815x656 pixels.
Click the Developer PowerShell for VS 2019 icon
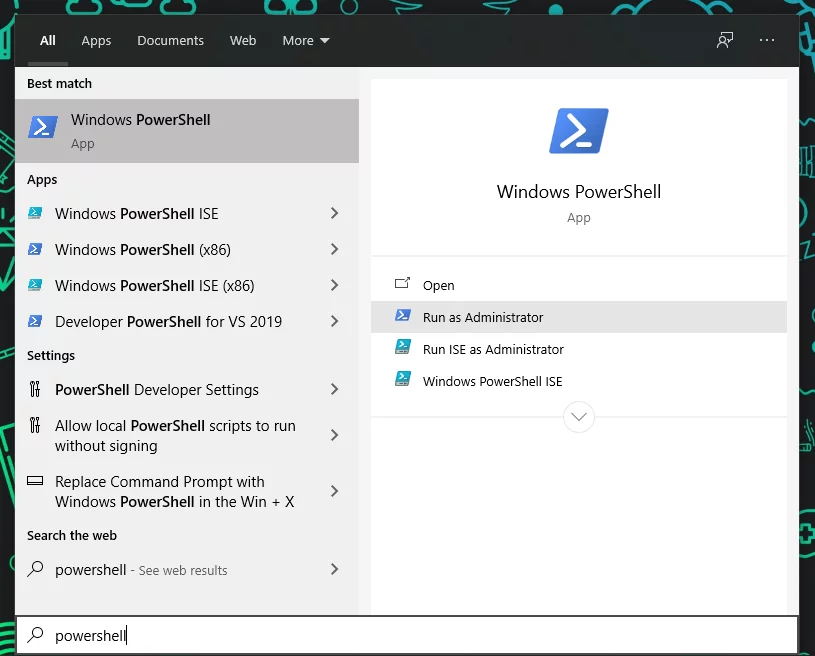pyautogui.click(x=35, y=321)
